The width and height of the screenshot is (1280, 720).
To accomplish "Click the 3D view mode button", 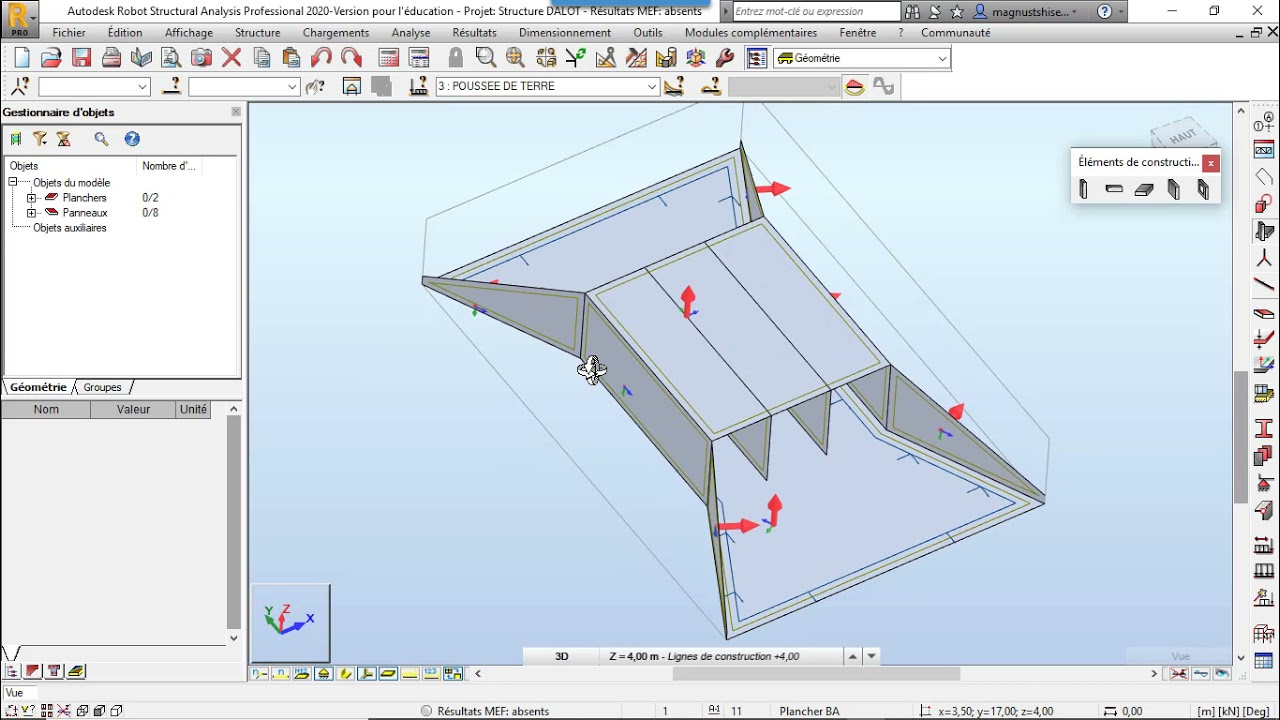I will click(562, 657).
